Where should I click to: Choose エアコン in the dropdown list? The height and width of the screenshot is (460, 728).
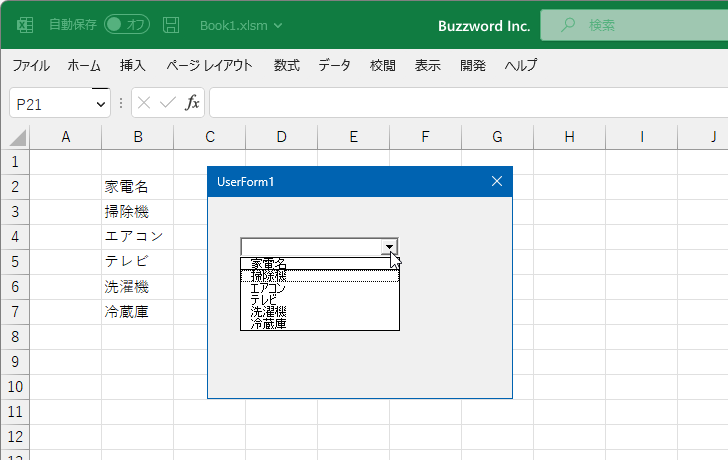tap(320, 288)
